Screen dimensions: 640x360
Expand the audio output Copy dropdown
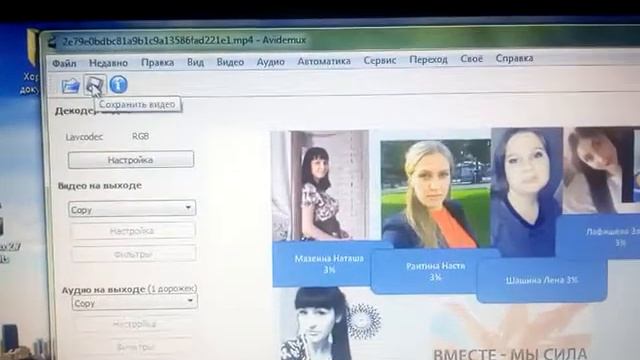[134, 302]
